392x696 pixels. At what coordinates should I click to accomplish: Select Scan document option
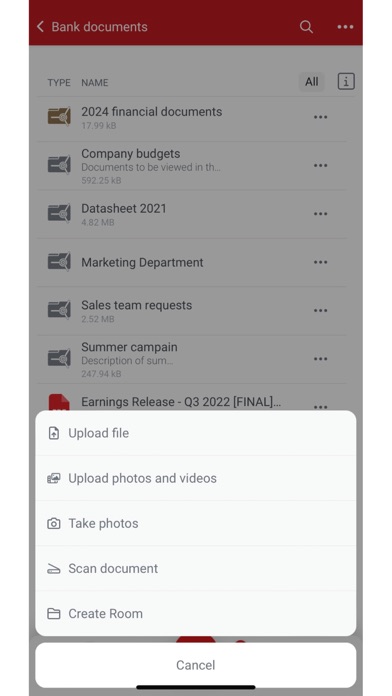196,569
